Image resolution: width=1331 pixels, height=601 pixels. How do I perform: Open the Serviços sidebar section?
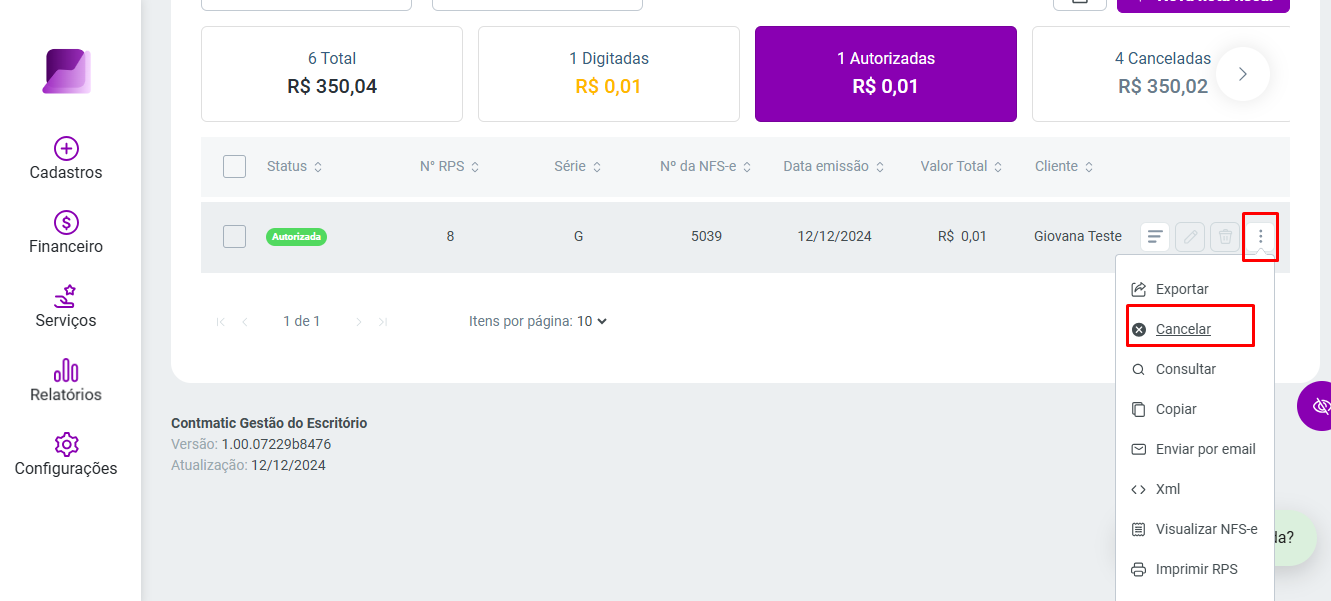click(66, 307)
